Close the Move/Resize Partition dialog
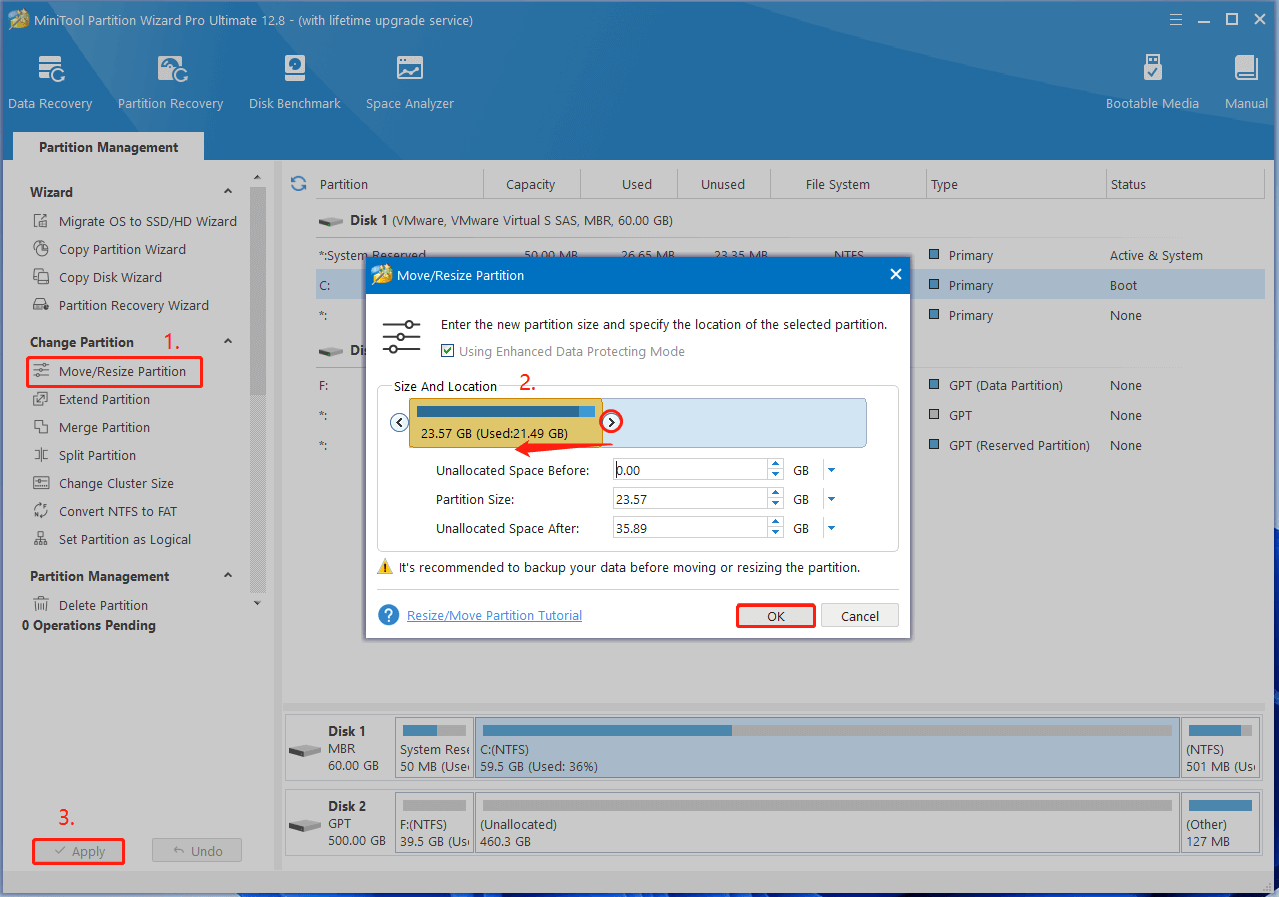This screenshot has width=1279, height=897. point(895,274)
